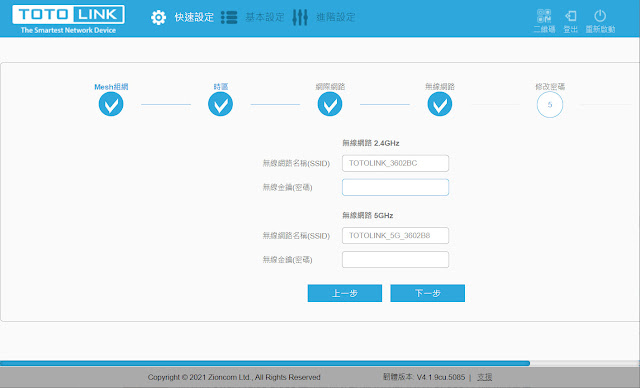The image size is (640, 388).
Task: Focus the 2.4GHz wireless password field
Action: click(396, 187)
